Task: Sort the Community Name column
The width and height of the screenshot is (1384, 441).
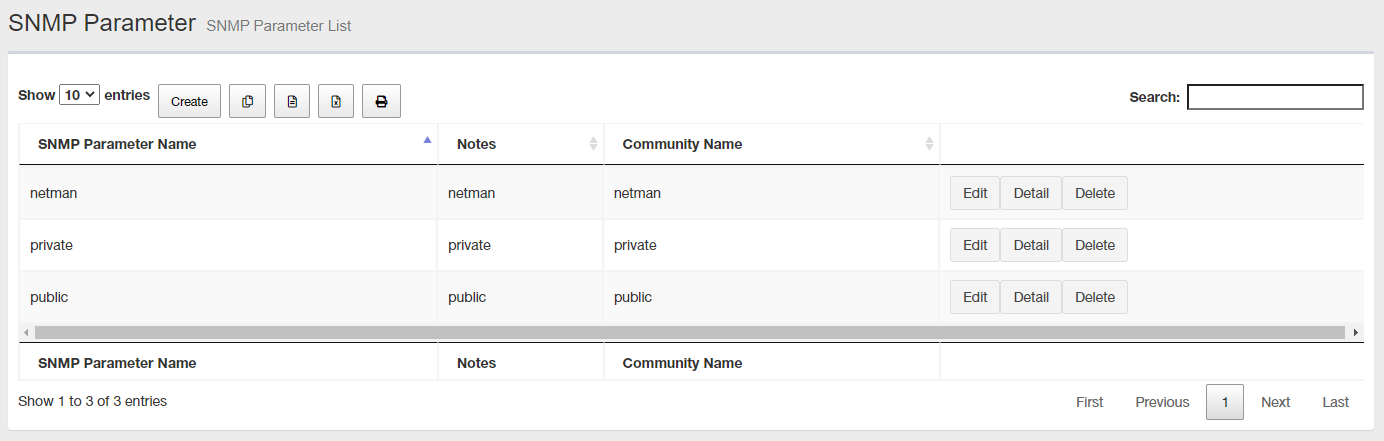Action: pyautogui.click(x=929, y=144)
